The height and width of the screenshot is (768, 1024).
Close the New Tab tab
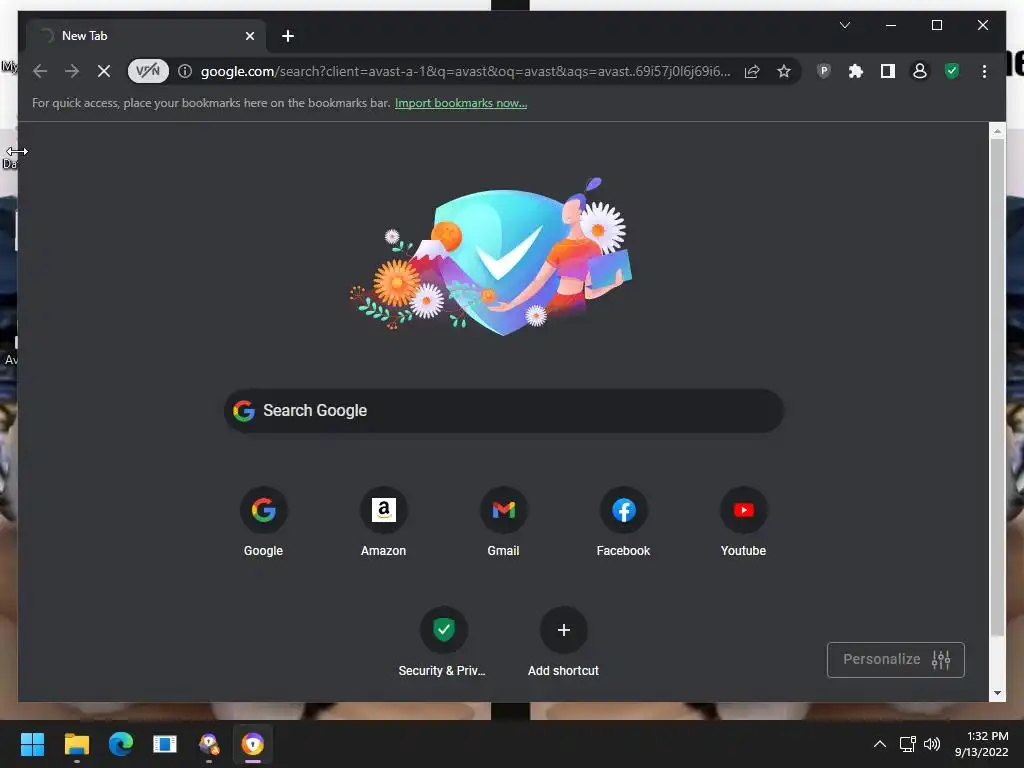click(x=249, y=36)
